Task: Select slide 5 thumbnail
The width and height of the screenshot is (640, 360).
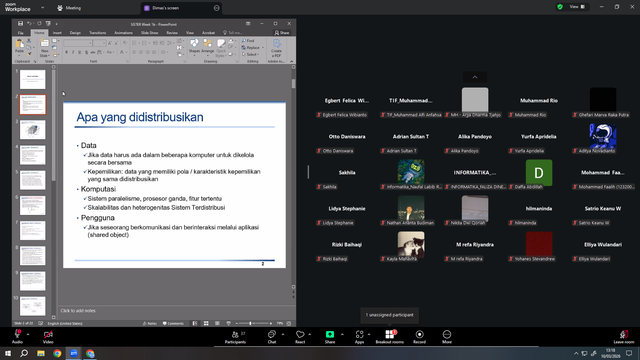Action: click(x=33, y=180)
